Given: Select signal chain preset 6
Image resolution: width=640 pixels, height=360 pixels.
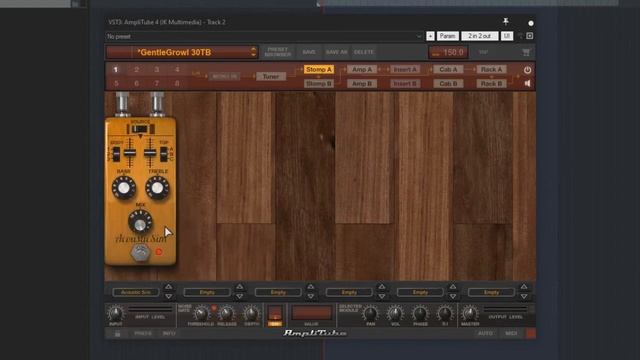Looking at the screenshot, I should click(x=136, y=83).
